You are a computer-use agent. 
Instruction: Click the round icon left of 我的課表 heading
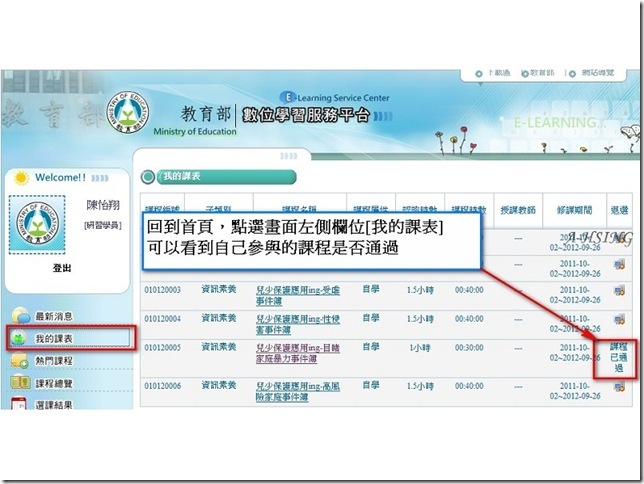coord(148,177)
